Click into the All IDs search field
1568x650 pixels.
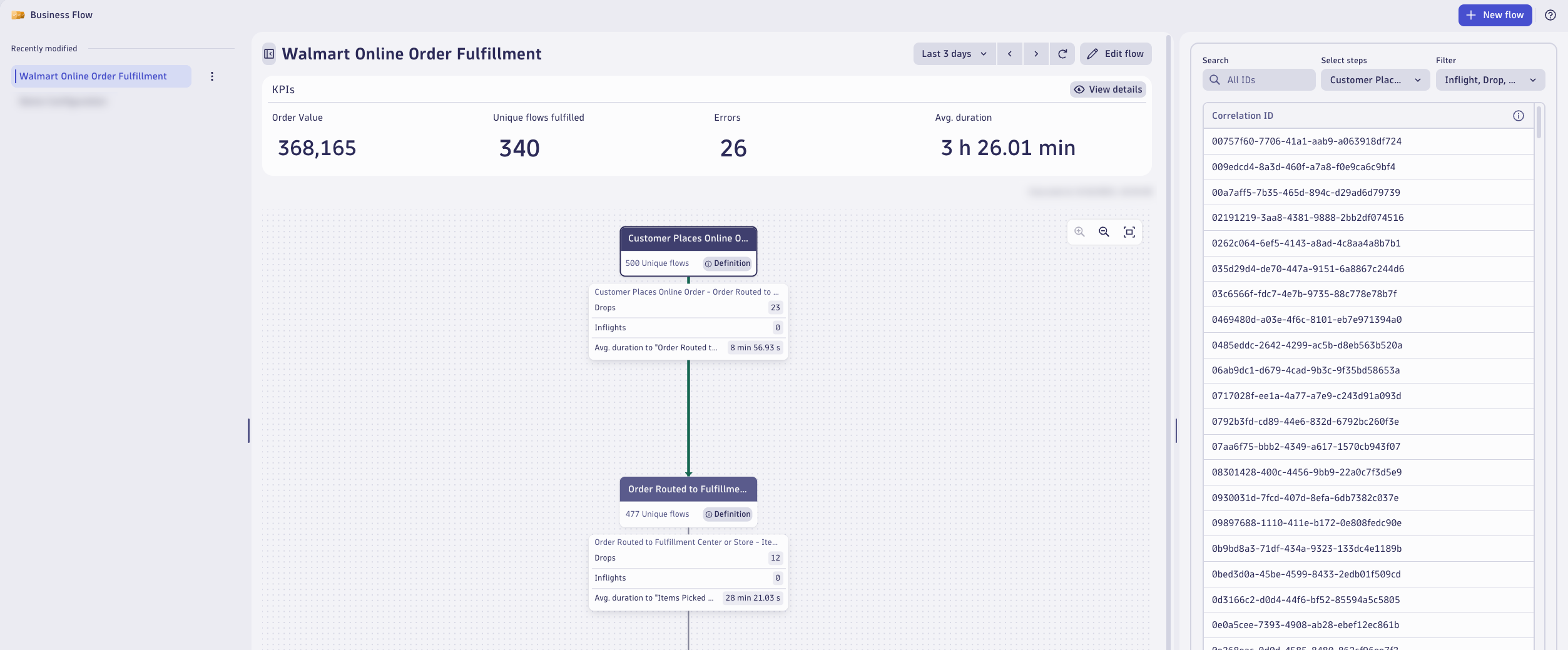click(x=1259, y=80)
